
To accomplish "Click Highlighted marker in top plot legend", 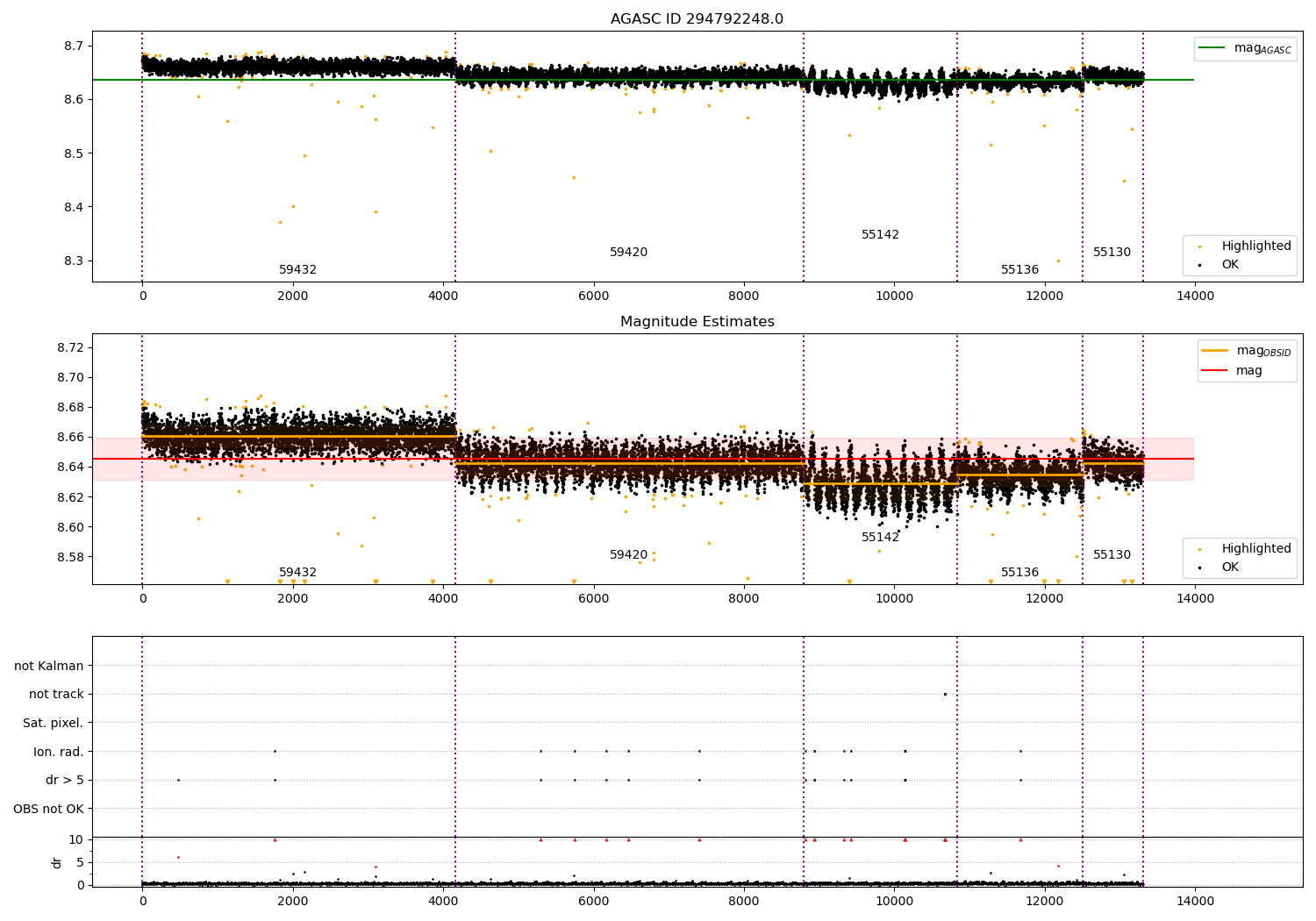I will tap(1198, 246).
